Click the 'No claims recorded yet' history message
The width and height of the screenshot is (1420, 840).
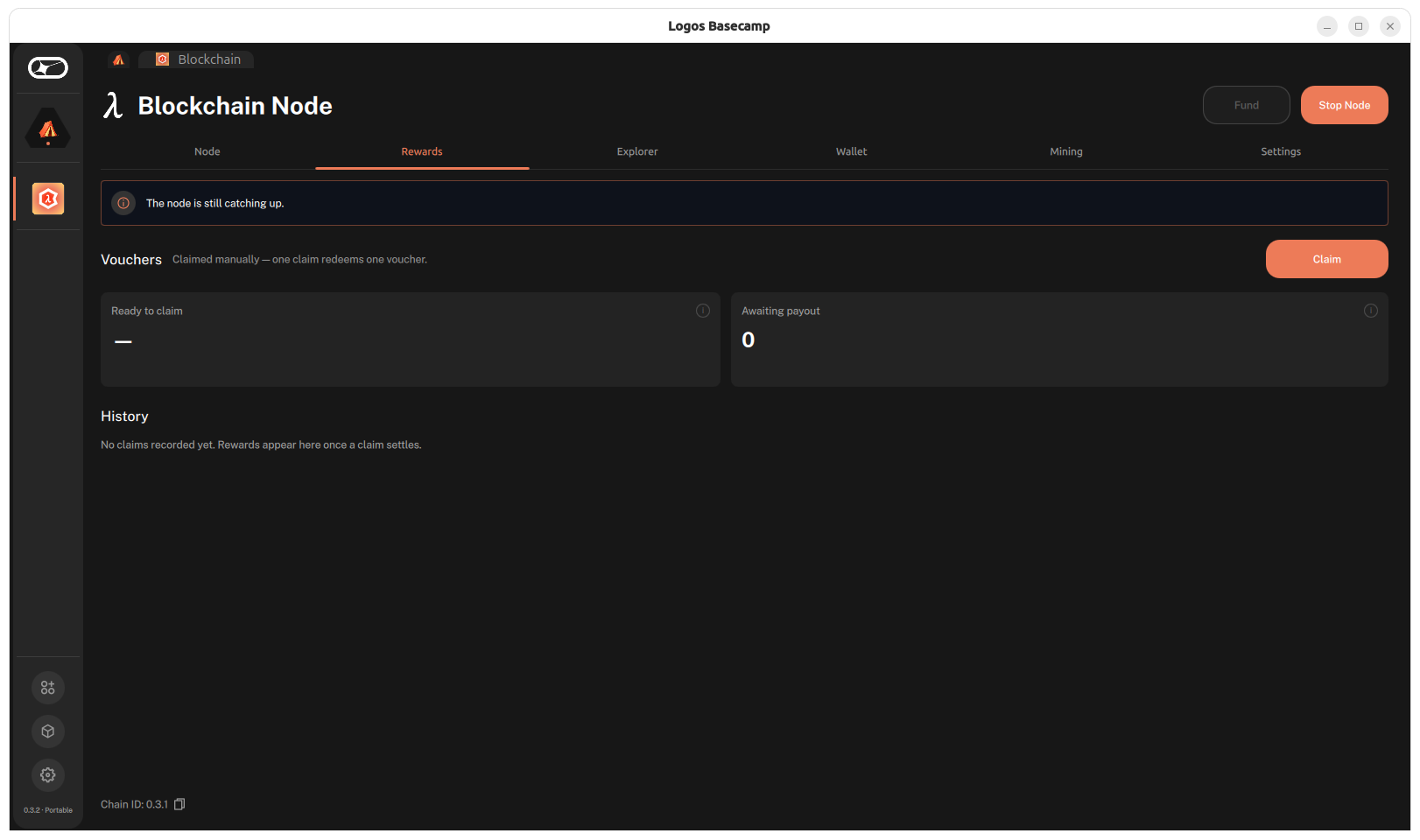pyautogui.click(x=261, y=444)
